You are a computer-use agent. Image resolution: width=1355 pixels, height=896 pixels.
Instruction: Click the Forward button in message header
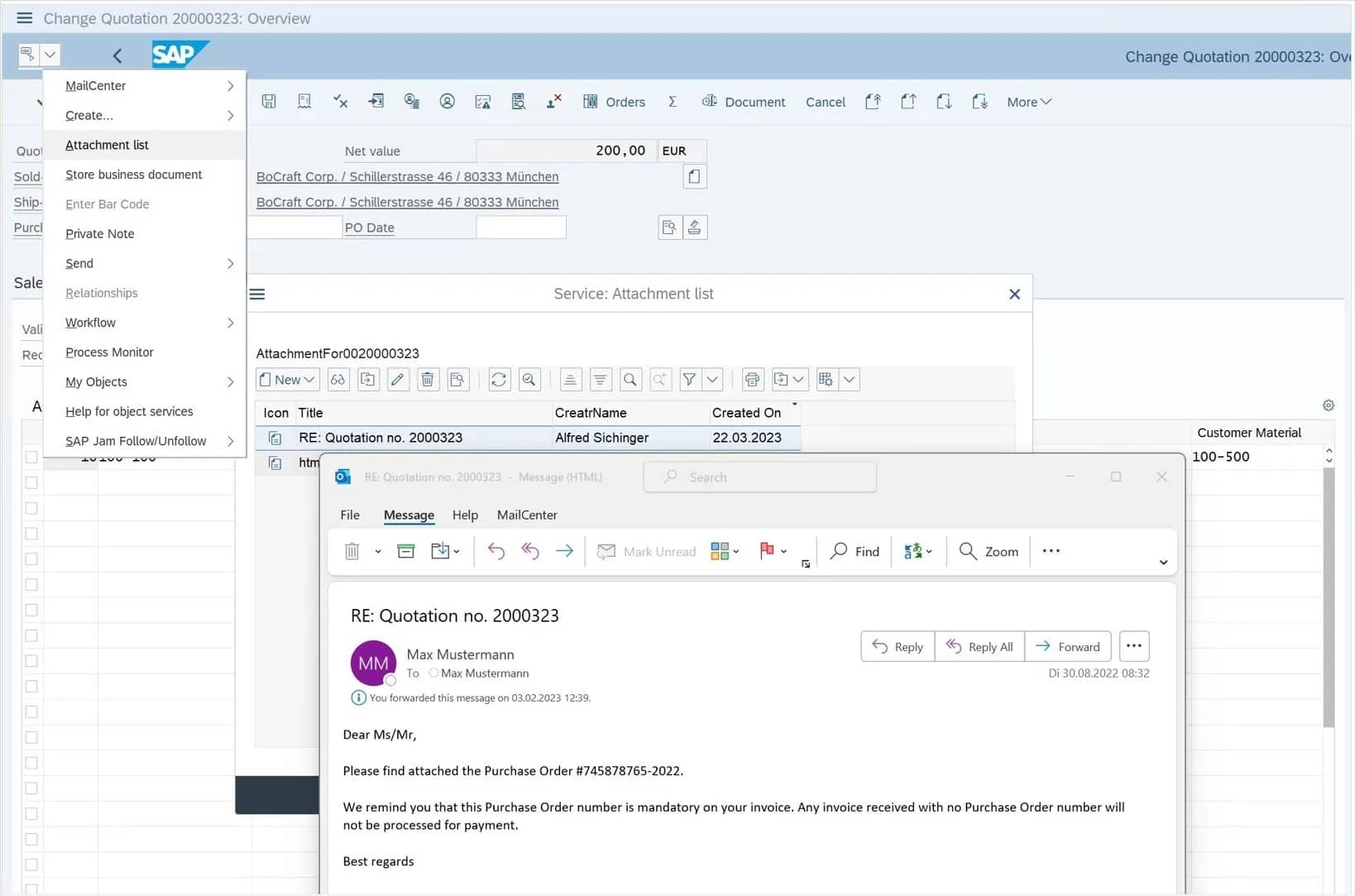point(1068,647)
